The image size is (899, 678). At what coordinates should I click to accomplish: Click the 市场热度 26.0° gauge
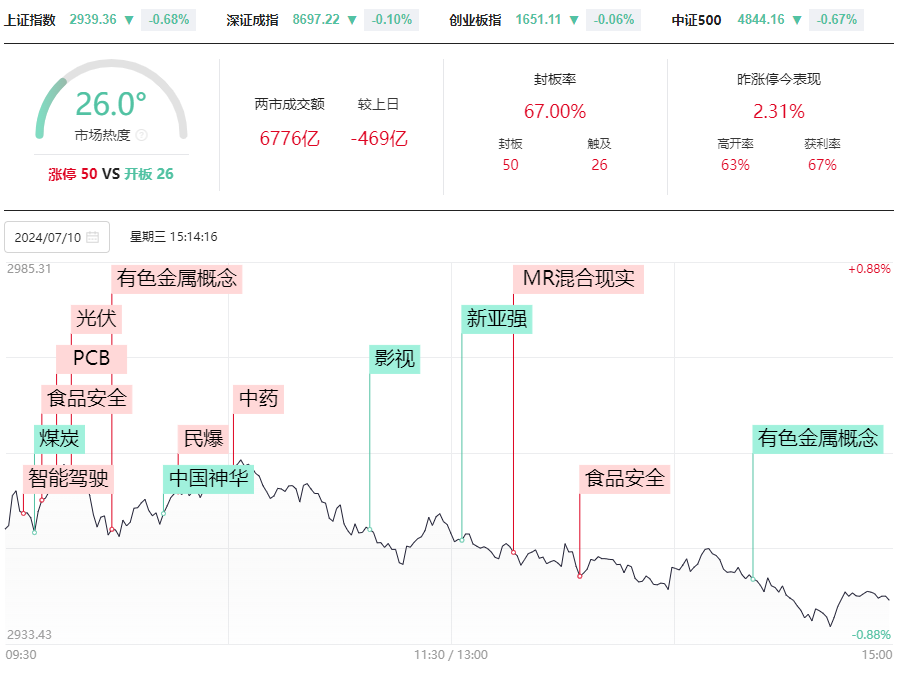tap(111, 100)
